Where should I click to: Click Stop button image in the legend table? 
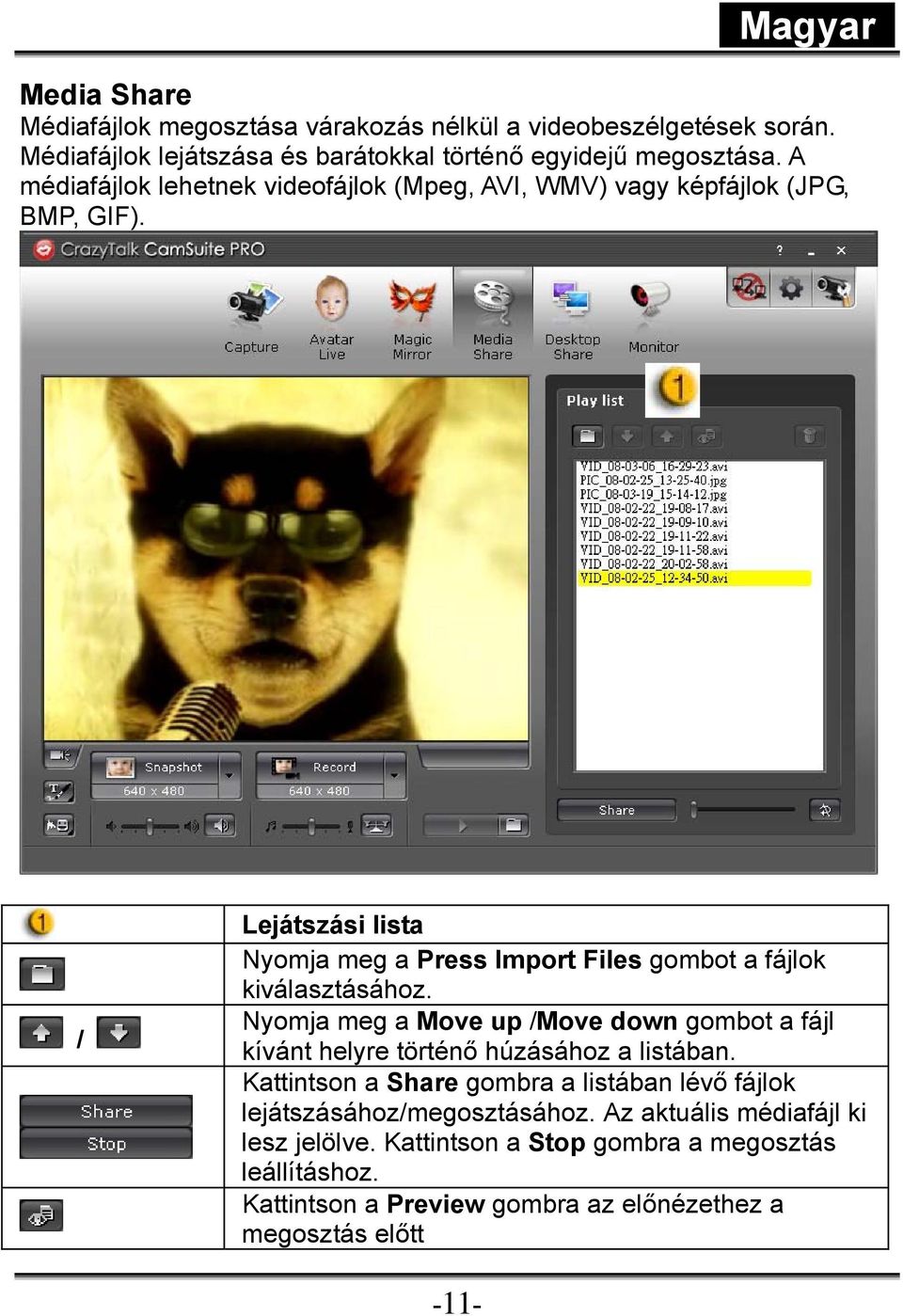pos(106,1144)
